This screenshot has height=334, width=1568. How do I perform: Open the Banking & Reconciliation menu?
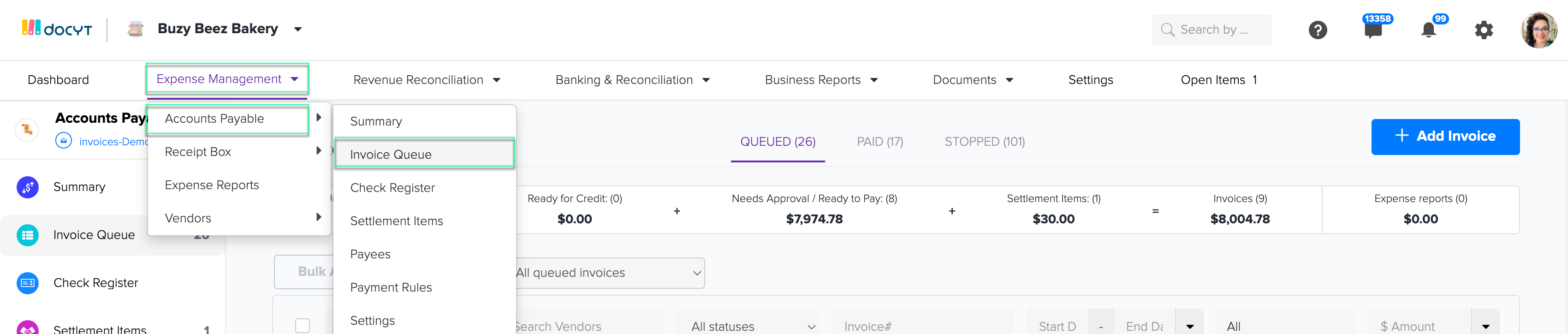point(632,80)
